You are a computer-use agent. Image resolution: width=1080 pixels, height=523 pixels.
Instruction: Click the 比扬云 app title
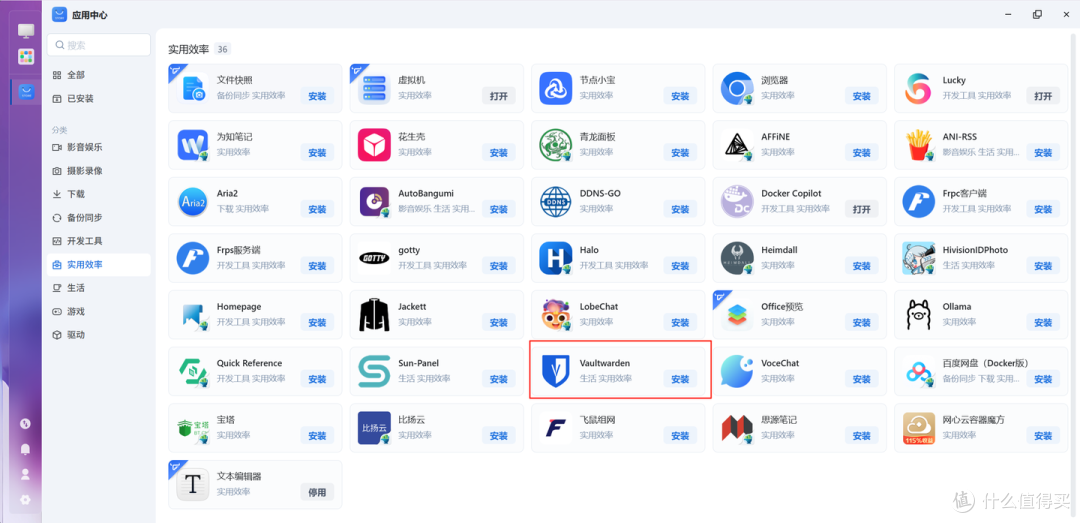pos(411,420)
